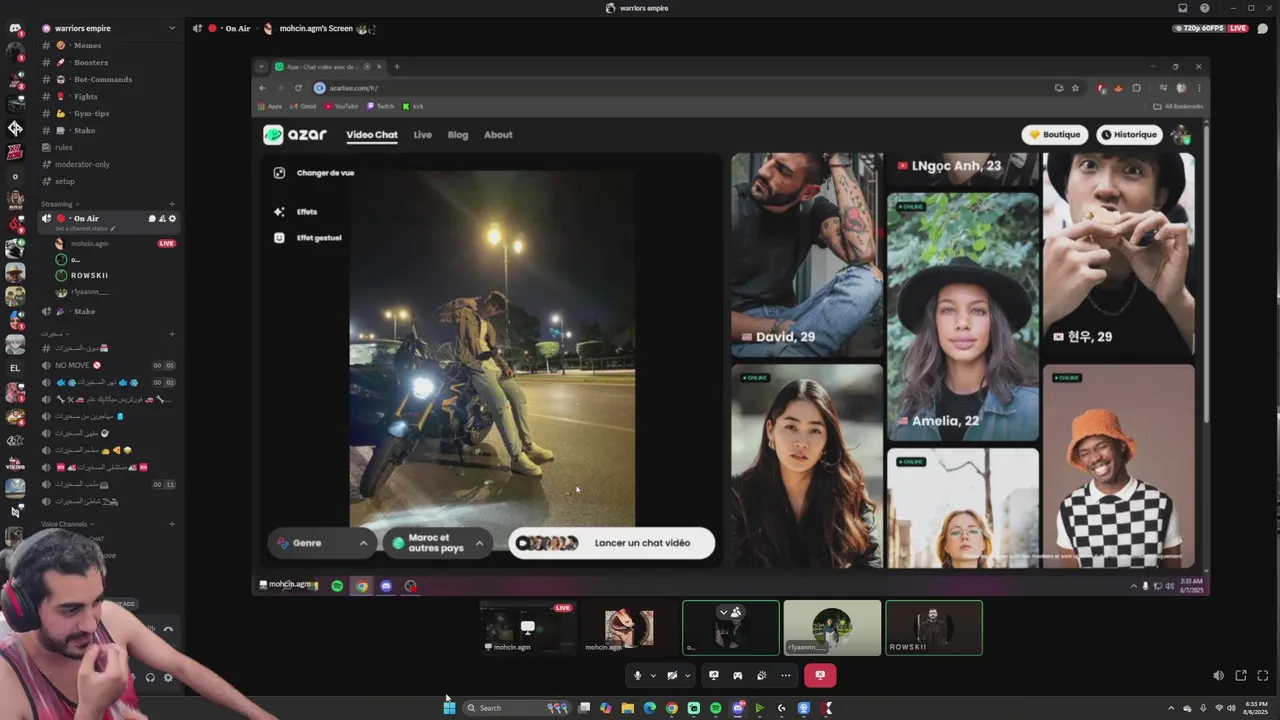Add channel to Streaming category
The image size is (1280, 720).
tap(172, 204)
